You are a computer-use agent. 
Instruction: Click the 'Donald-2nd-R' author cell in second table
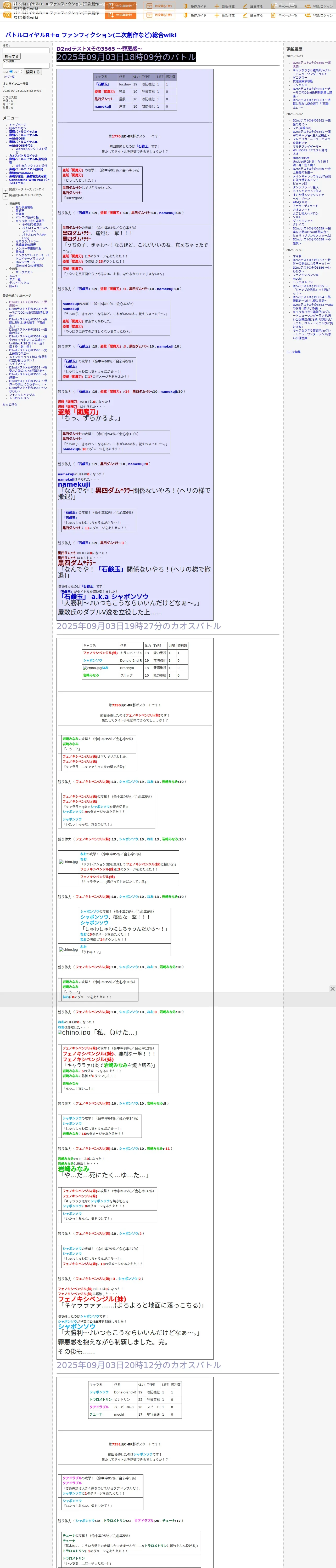tap(131, 660)
